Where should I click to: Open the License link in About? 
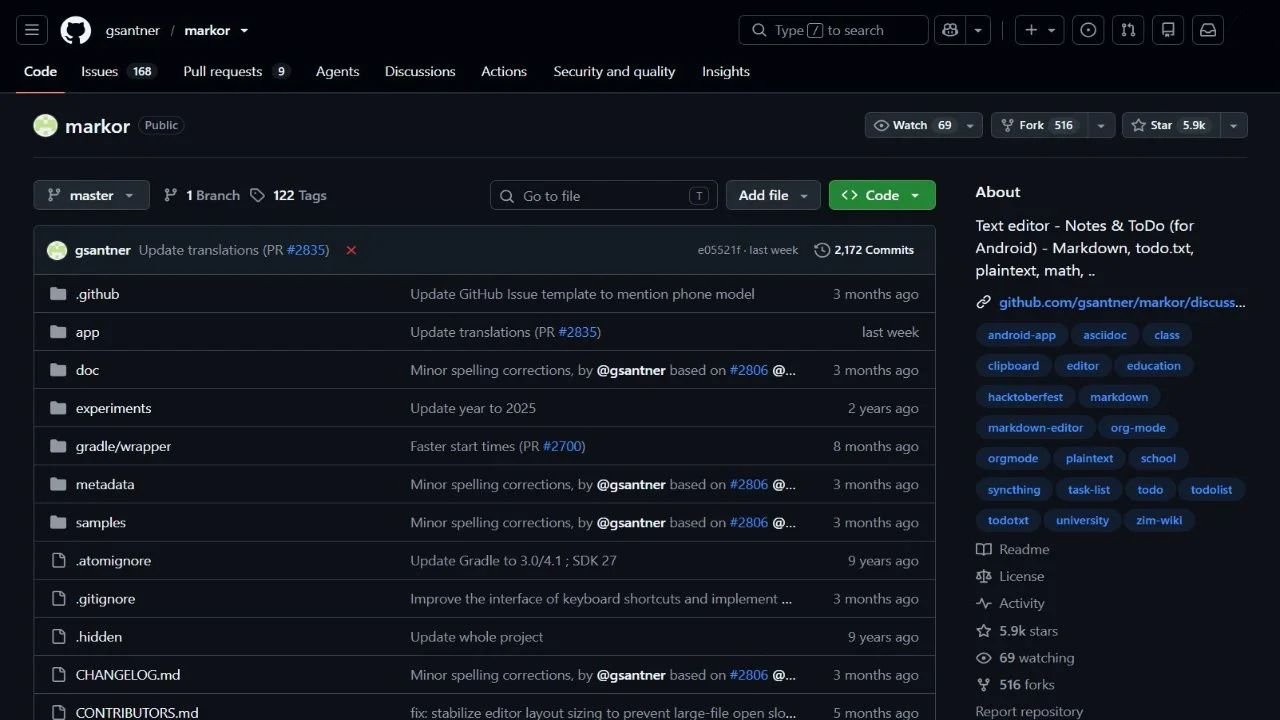(1010, 576)
